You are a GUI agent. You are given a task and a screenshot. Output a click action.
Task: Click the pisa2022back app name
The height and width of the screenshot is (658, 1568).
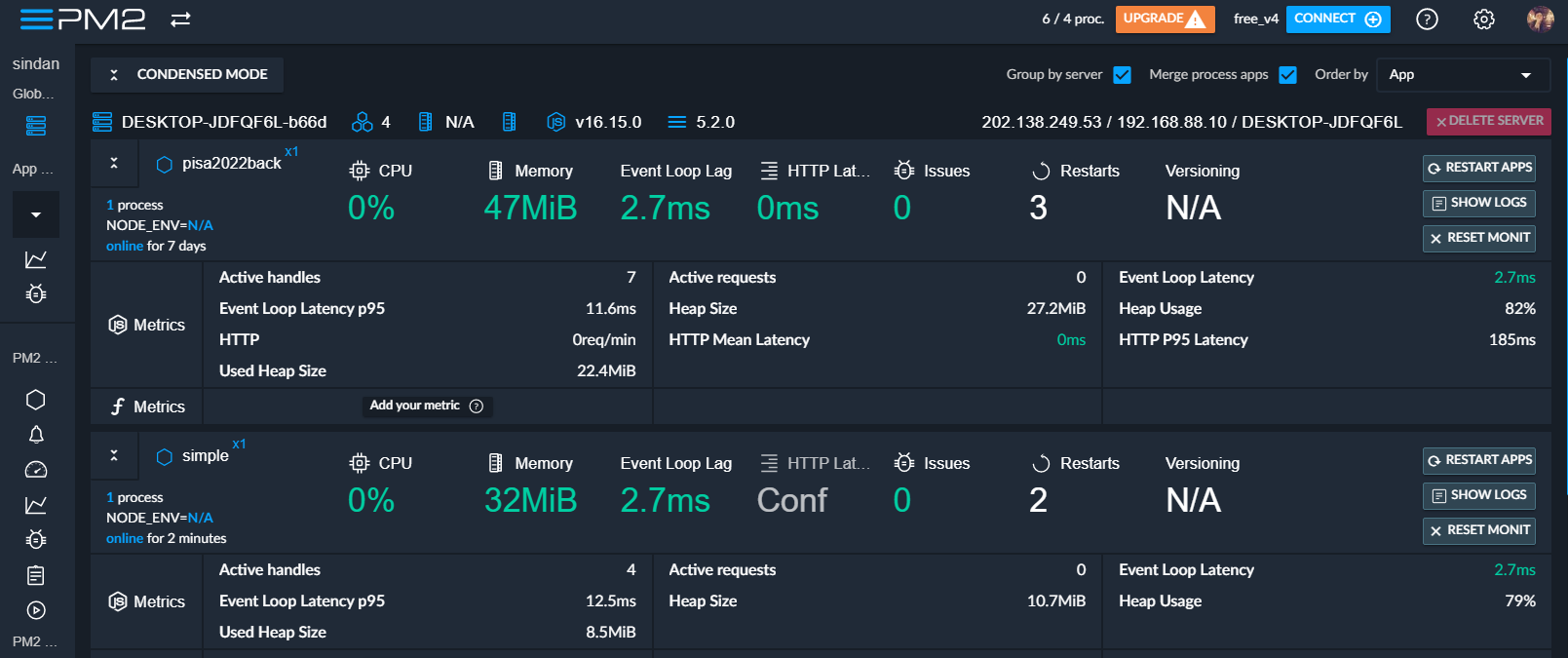pyautogui.click(x=232, y=164)
